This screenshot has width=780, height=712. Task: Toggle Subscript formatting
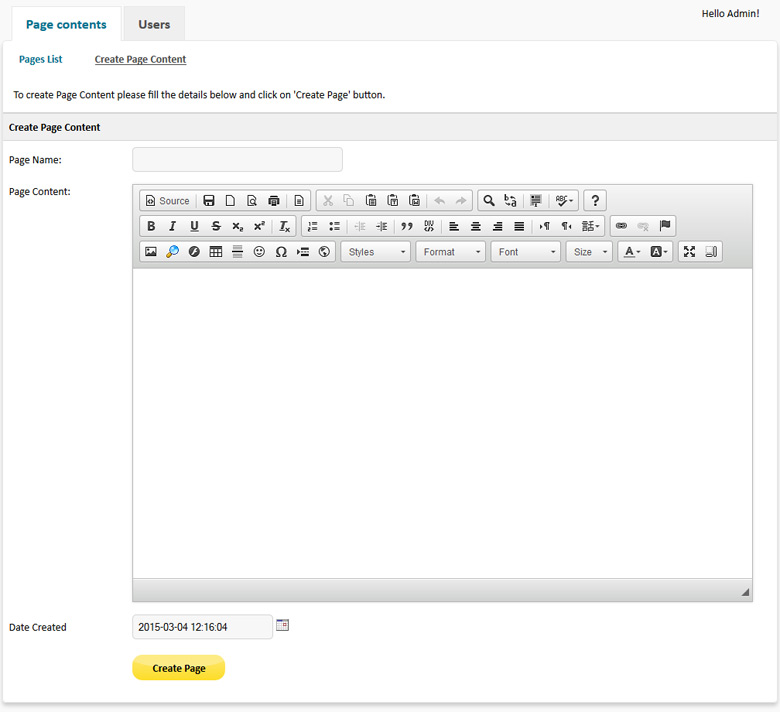pos(238,226)
